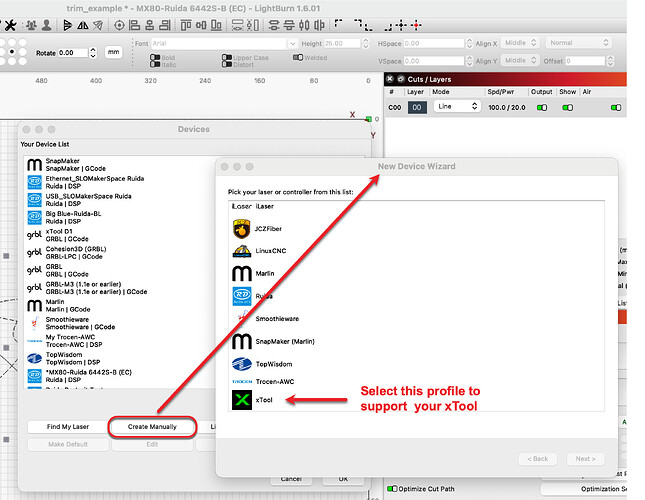645x500 pixels.
Task: Click the paper-plane mirror-across-line icon
Action: click(98, 25)
